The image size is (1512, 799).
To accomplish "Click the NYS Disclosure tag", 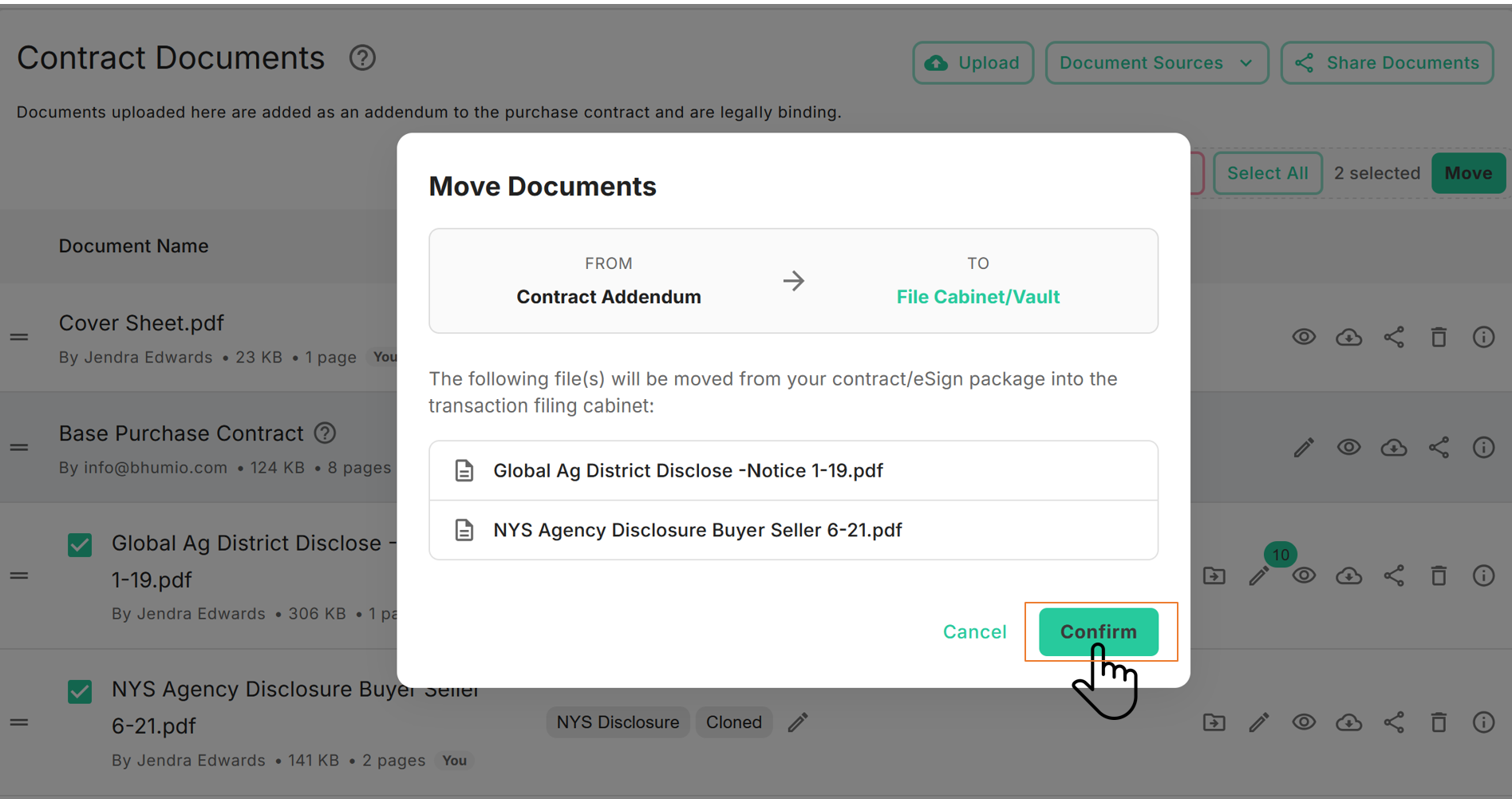I will [618, 722].
